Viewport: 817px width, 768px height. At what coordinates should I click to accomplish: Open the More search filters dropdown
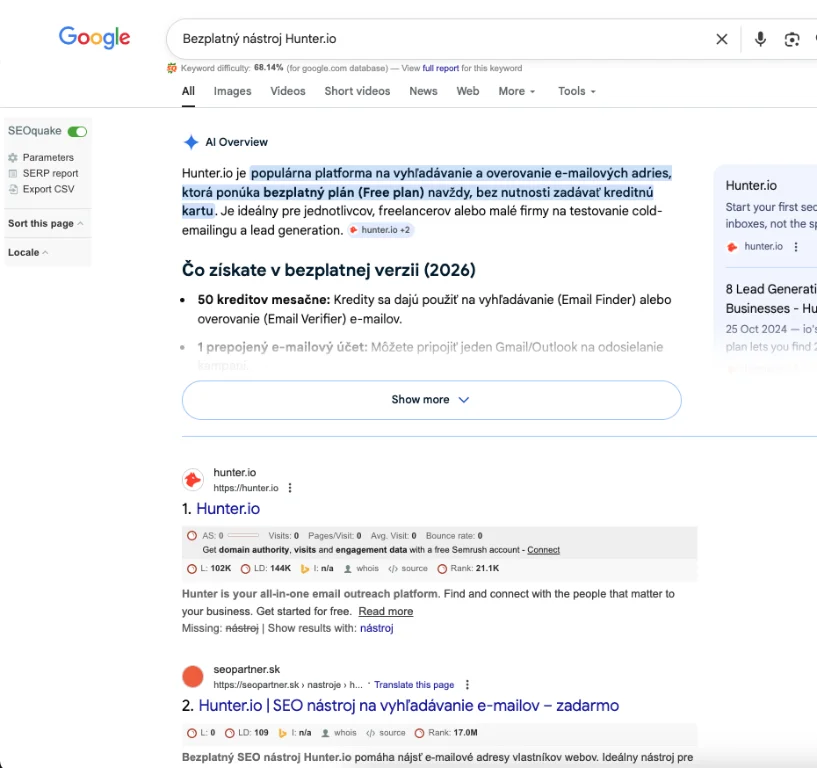tap(516, 91)
